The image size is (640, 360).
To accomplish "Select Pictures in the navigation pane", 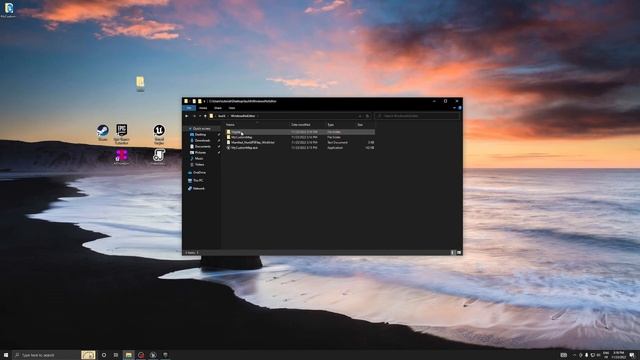I will click(200, 153).
